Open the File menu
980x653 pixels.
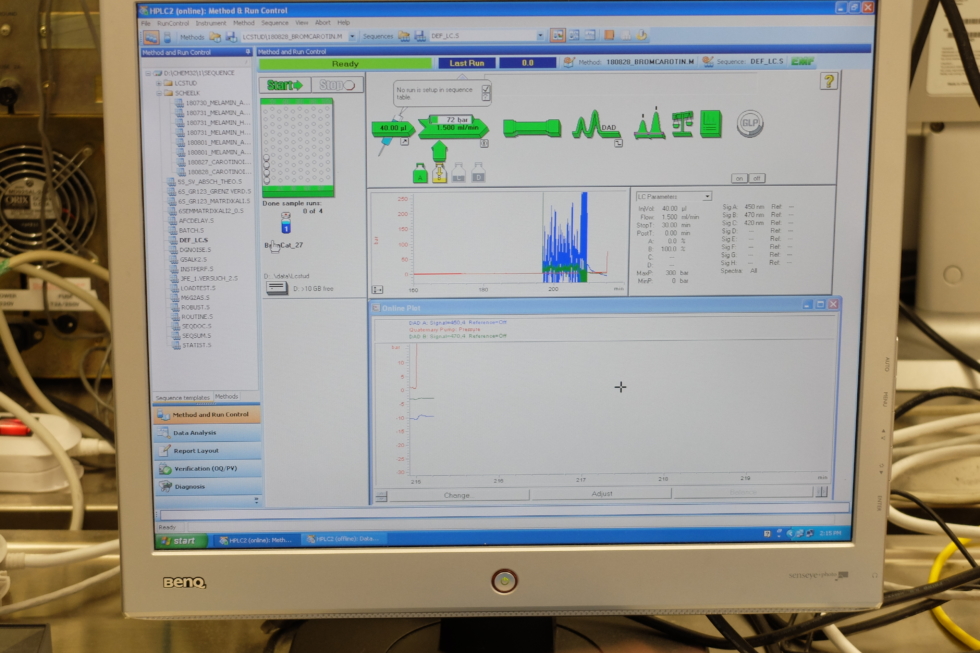[x=146, y=23]
